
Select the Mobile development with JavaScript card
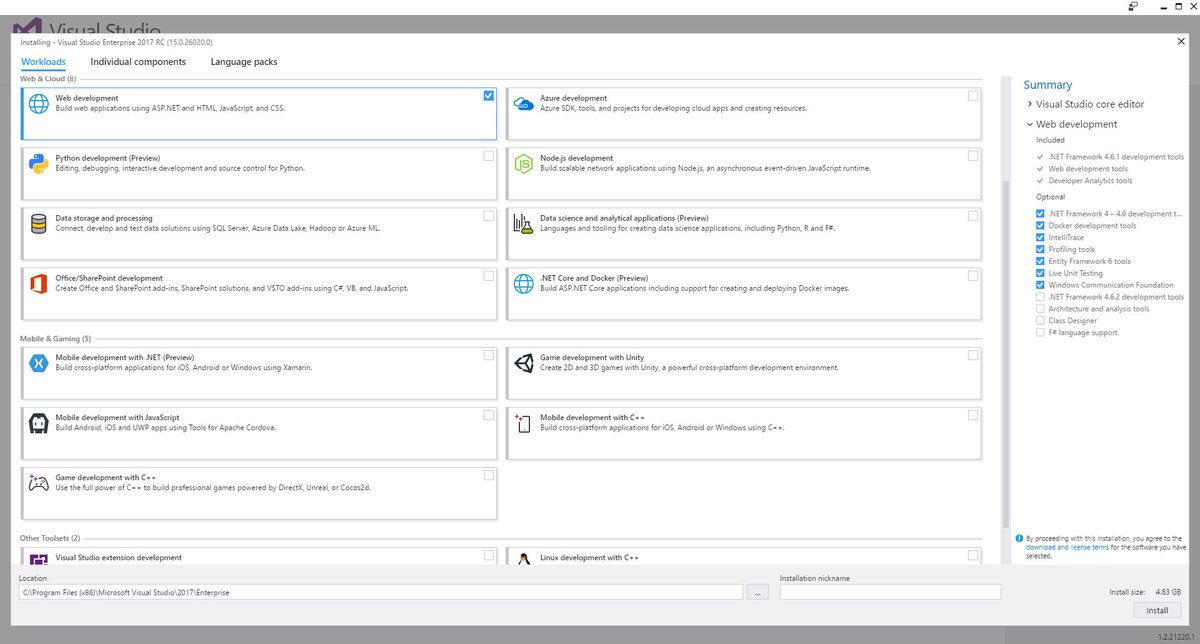click(259, 433)
